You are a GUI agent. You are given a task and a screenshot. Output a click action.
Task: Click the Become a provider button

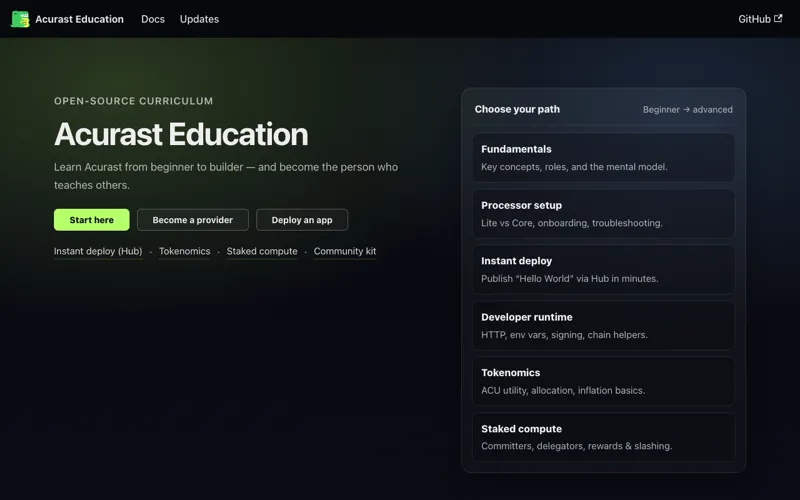click(193, 220)
